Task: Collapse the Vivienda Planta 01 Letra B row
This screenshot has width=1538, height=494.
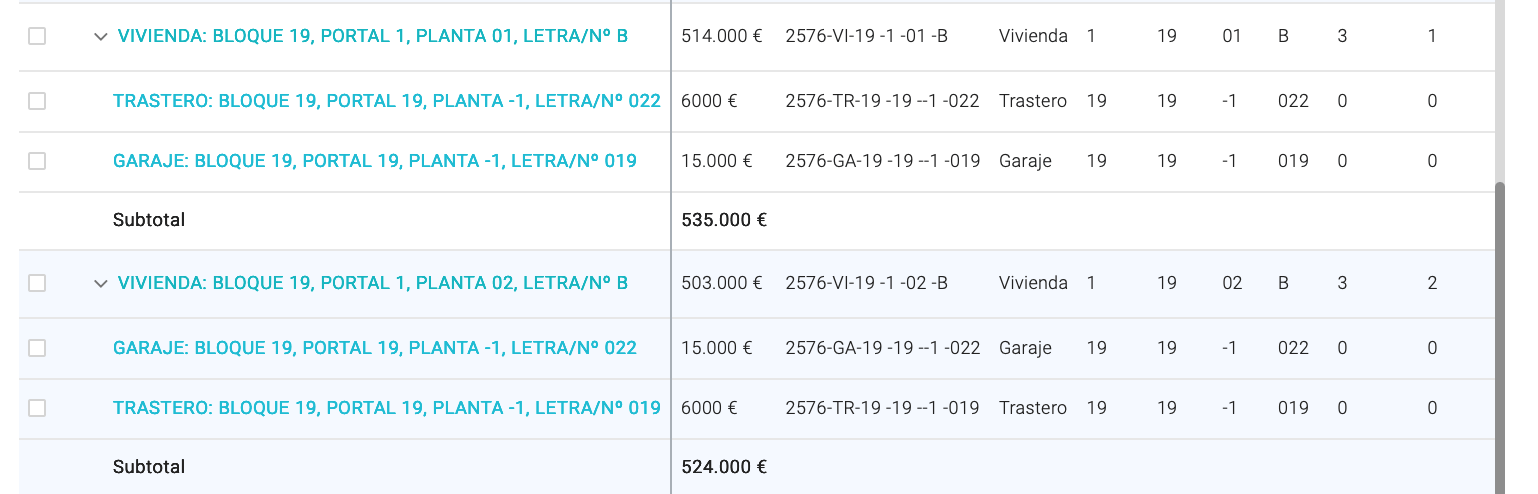Action: [100, 36]
